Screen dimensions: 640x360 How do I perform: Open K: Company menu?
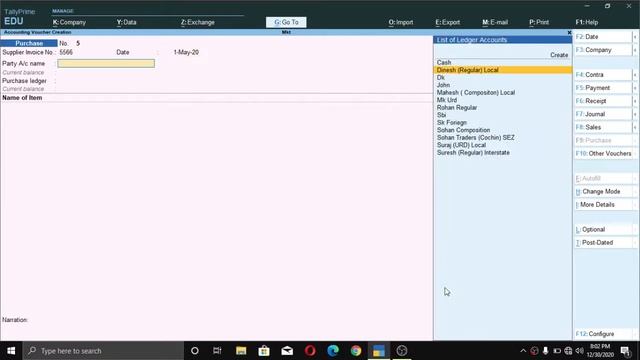point(69,22)
